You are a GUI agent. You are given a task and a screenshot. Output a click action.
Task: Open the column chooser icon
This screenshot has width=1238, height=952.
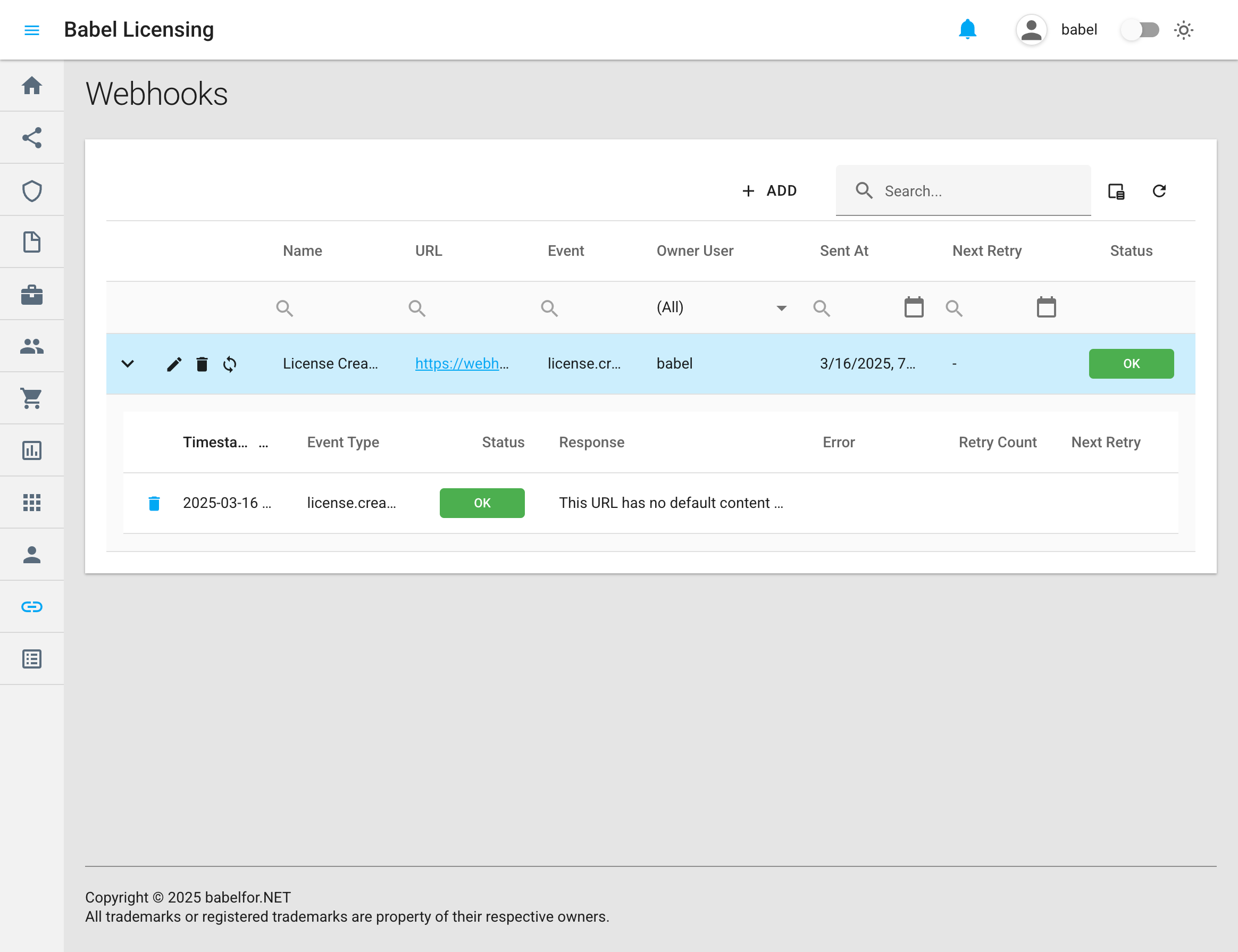coord(1116,191)
